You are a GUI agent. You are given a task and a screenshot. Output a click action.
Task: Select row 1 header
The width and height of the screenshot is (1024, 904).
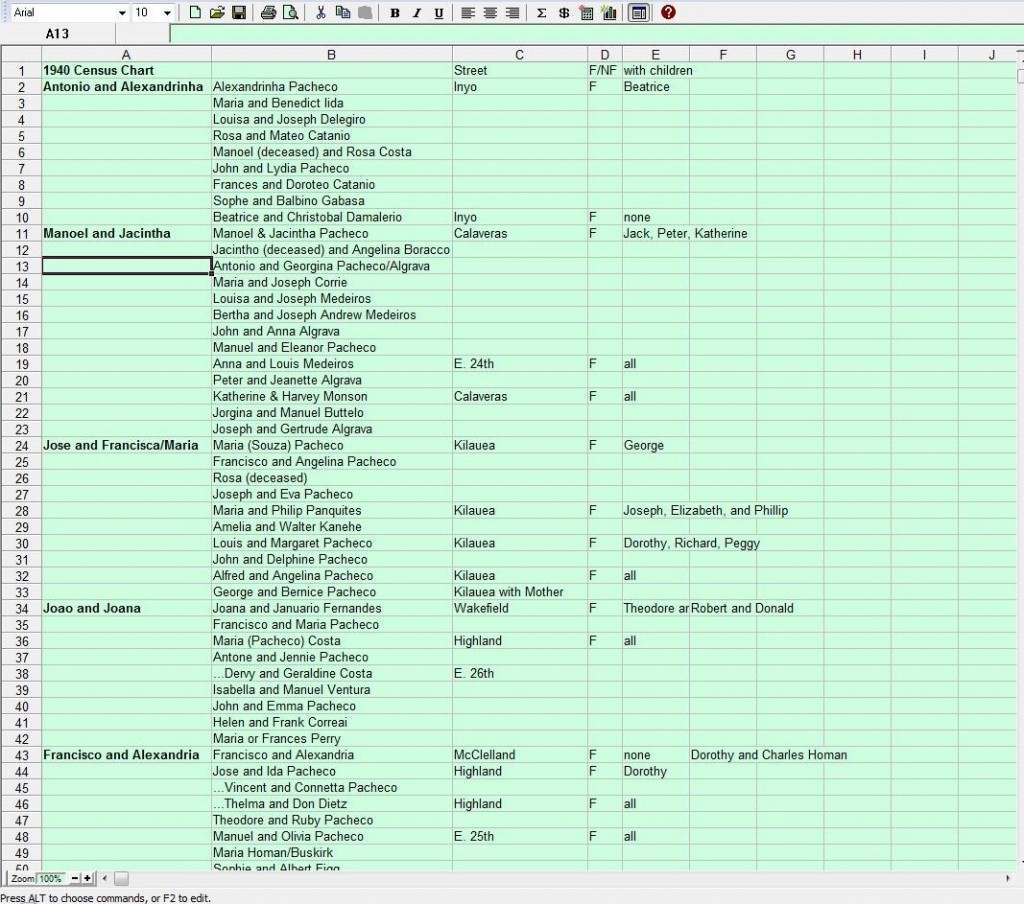point(22,71)
